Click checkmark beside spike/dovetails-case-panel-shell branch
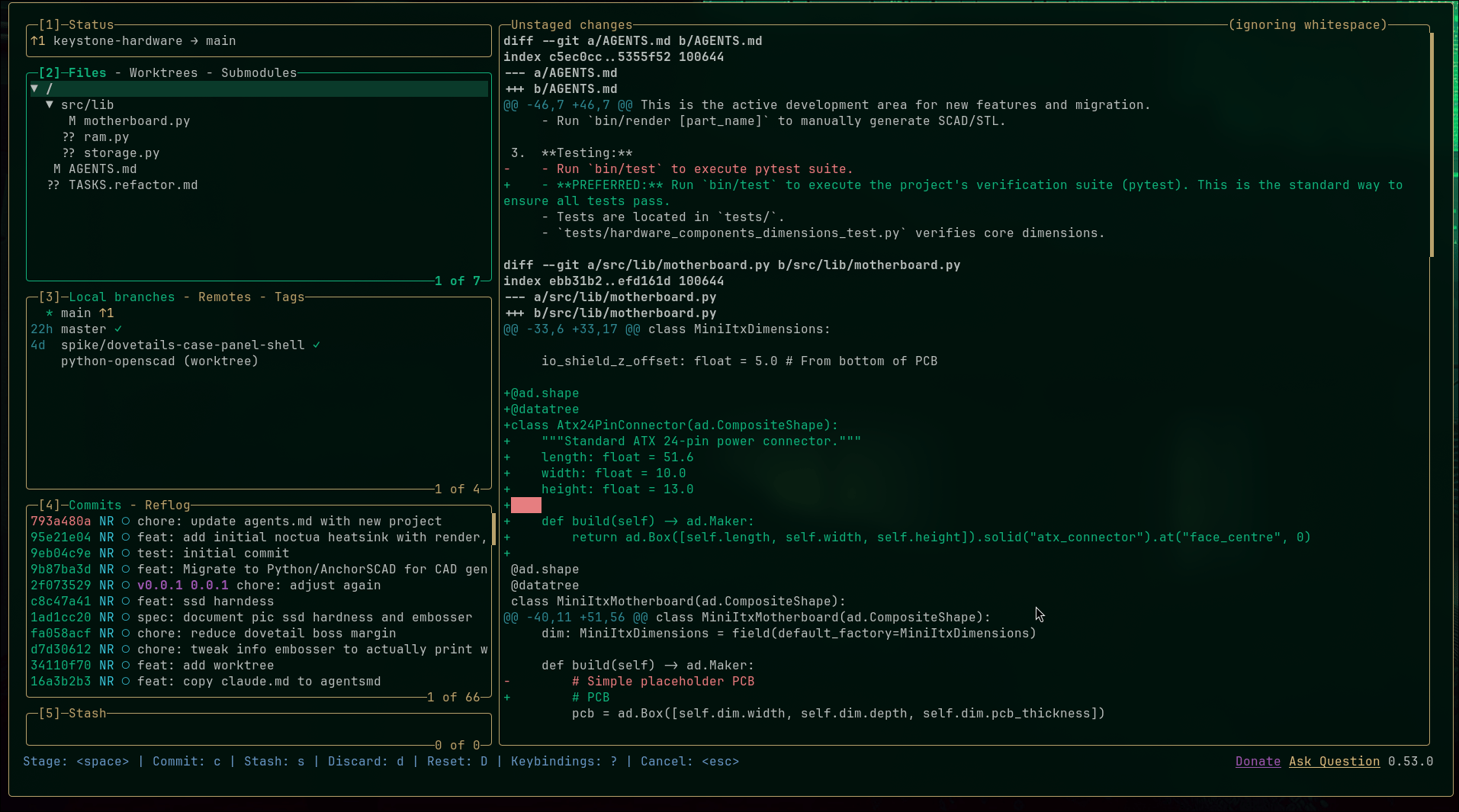The height and width of the screenshot is (812, 1459). [x=317, y=345]
